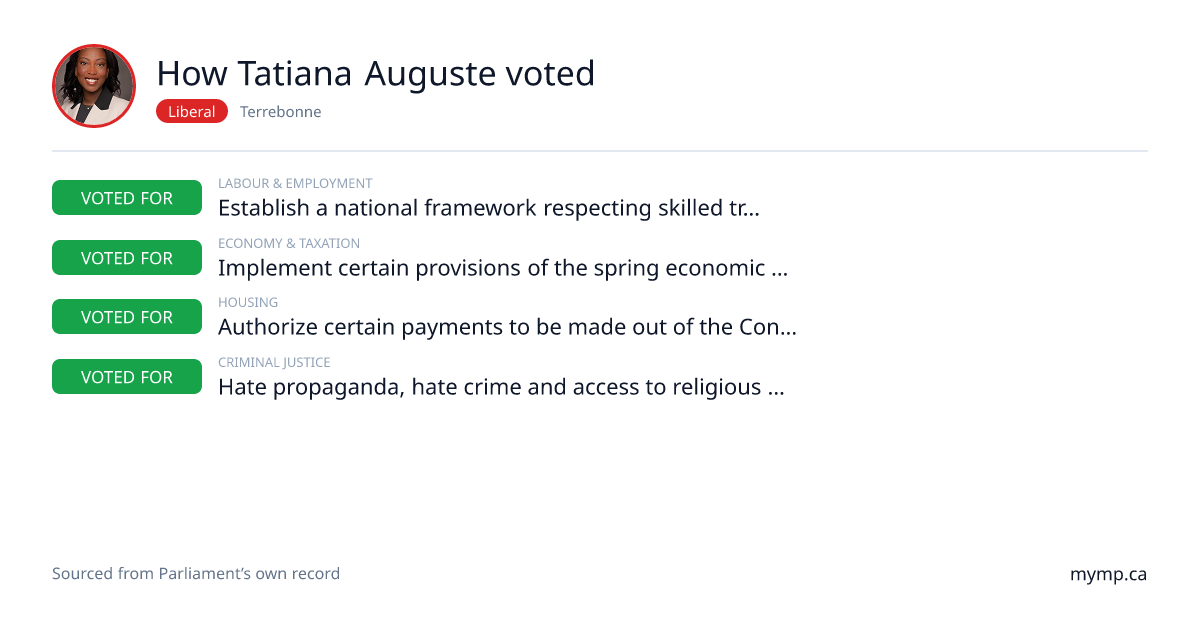Click VOTED FOR badge beside skilled trades framework
This screenshot has width=1200, height=630.
pos(127,198)
